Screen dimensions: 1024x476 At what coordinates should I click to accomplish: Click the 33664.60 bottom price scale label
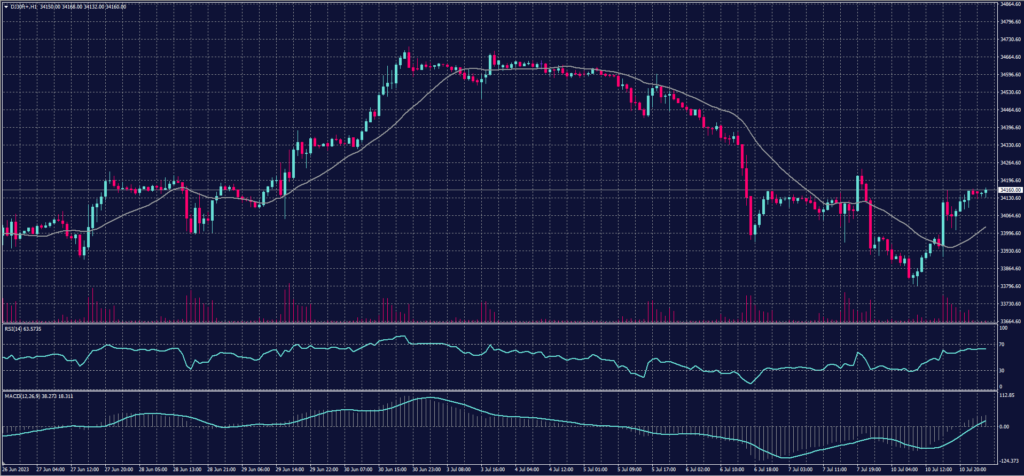pyautogui.click(x=1006, y=321)
